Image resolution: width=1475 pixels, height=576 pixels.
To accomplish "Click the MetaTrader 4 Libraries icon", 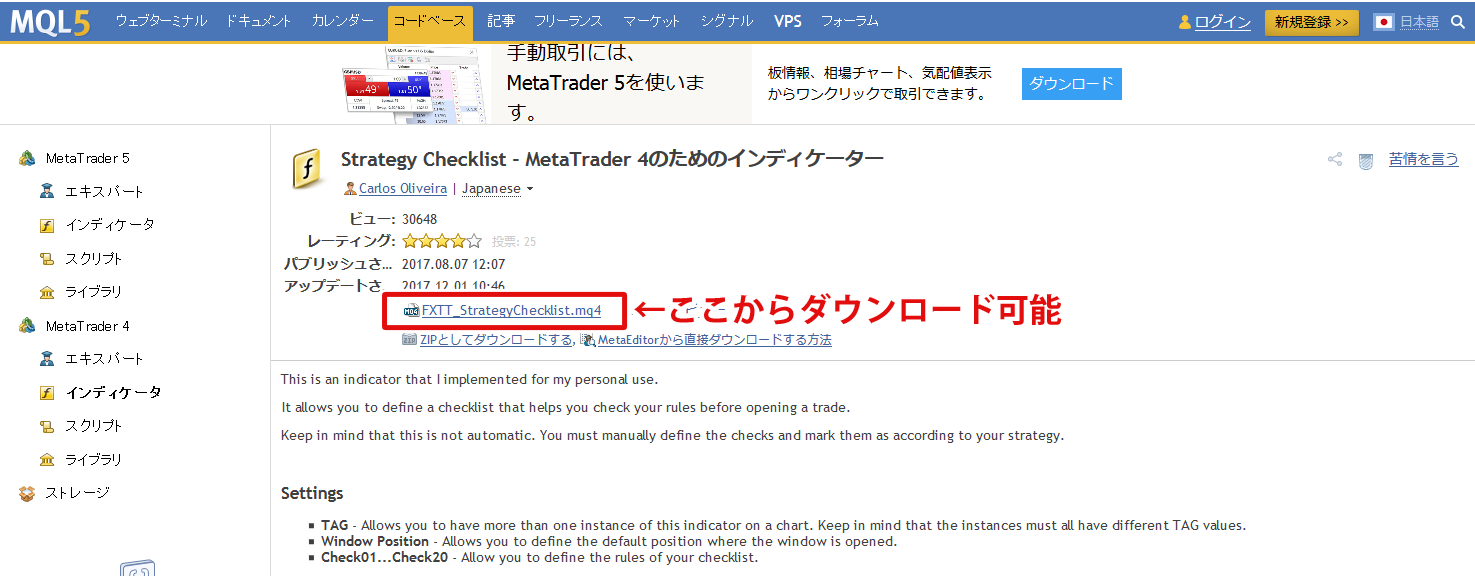I will tap(46, 460).
